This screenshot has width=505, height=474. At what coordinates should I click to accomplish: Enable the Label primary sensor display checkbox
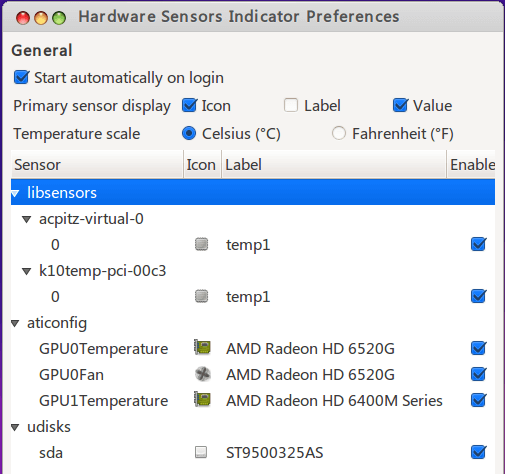pos(291,105)
